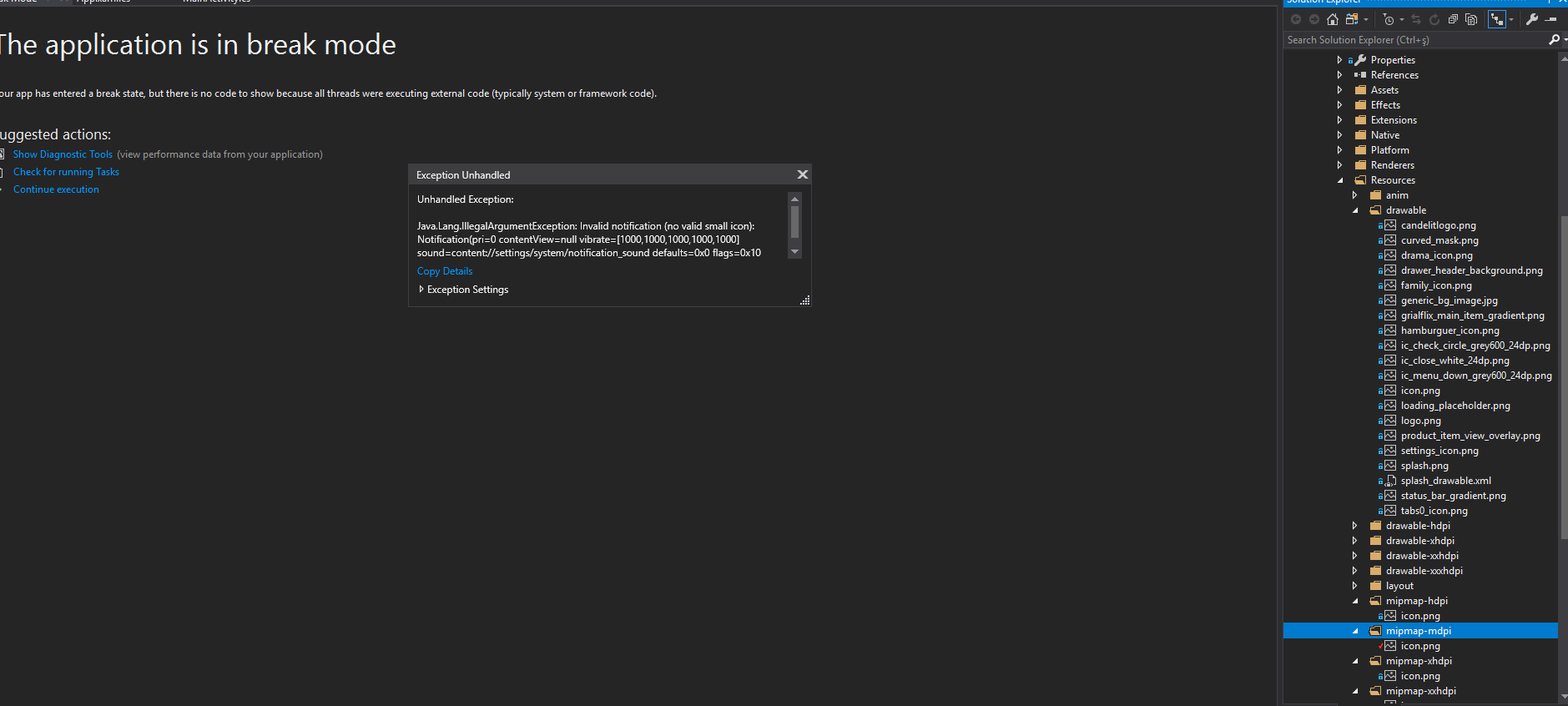Collapse the Resources folder arrow
The width and height of the screenshot is (1568, 706).
(1340, 180)
